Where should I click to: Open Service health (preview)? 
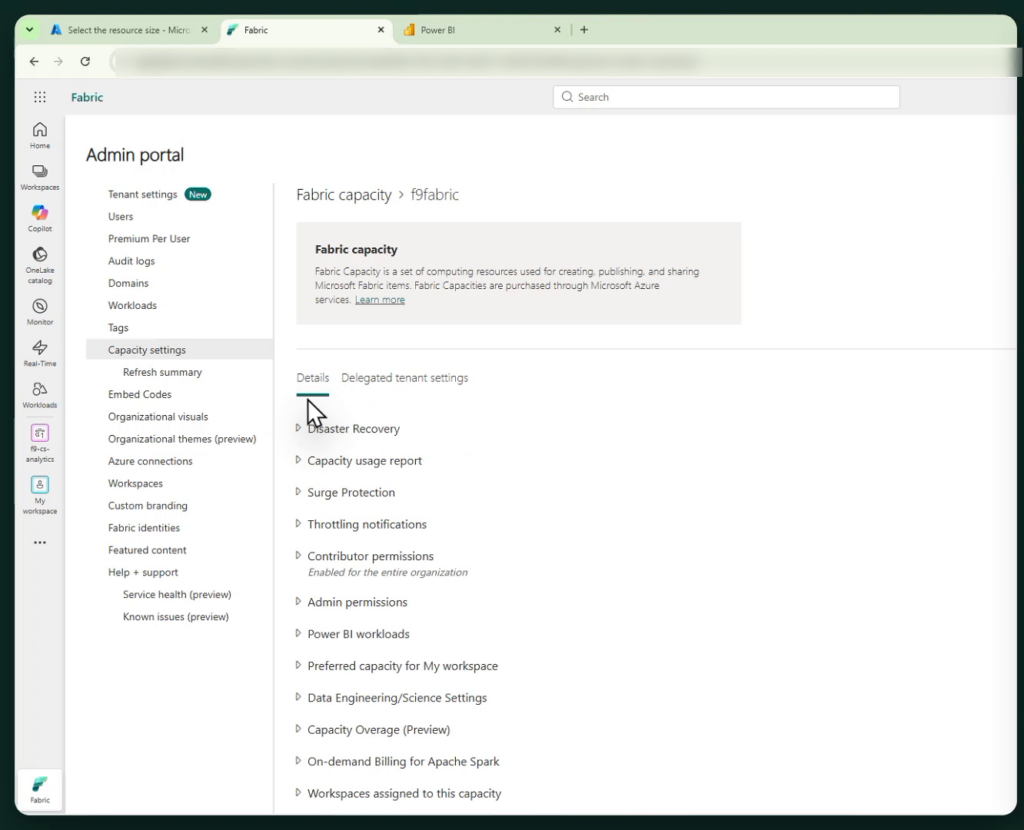177,594
